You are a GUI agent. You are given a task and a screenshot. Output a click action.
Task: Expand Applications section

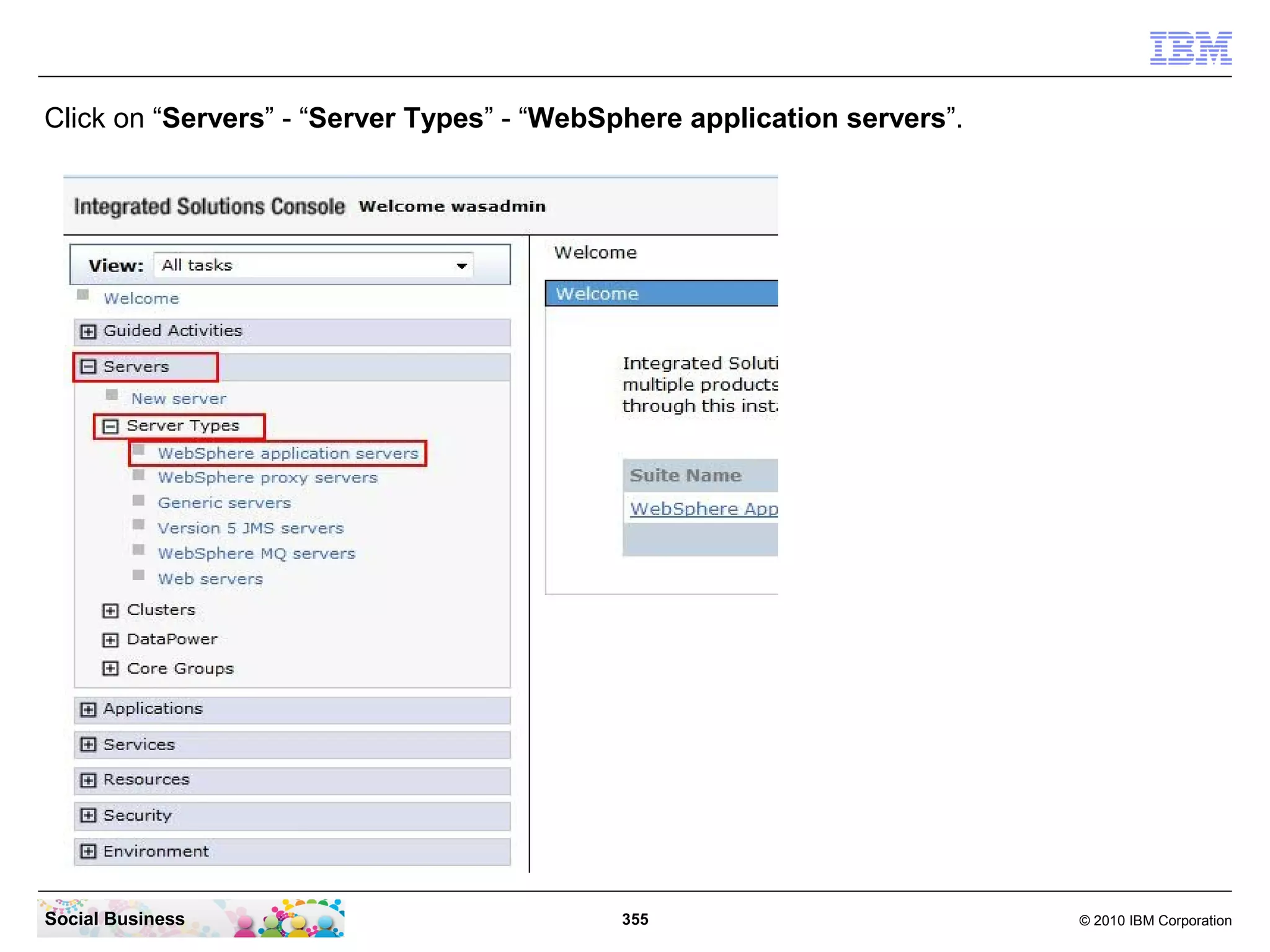(x=89, y=710)
